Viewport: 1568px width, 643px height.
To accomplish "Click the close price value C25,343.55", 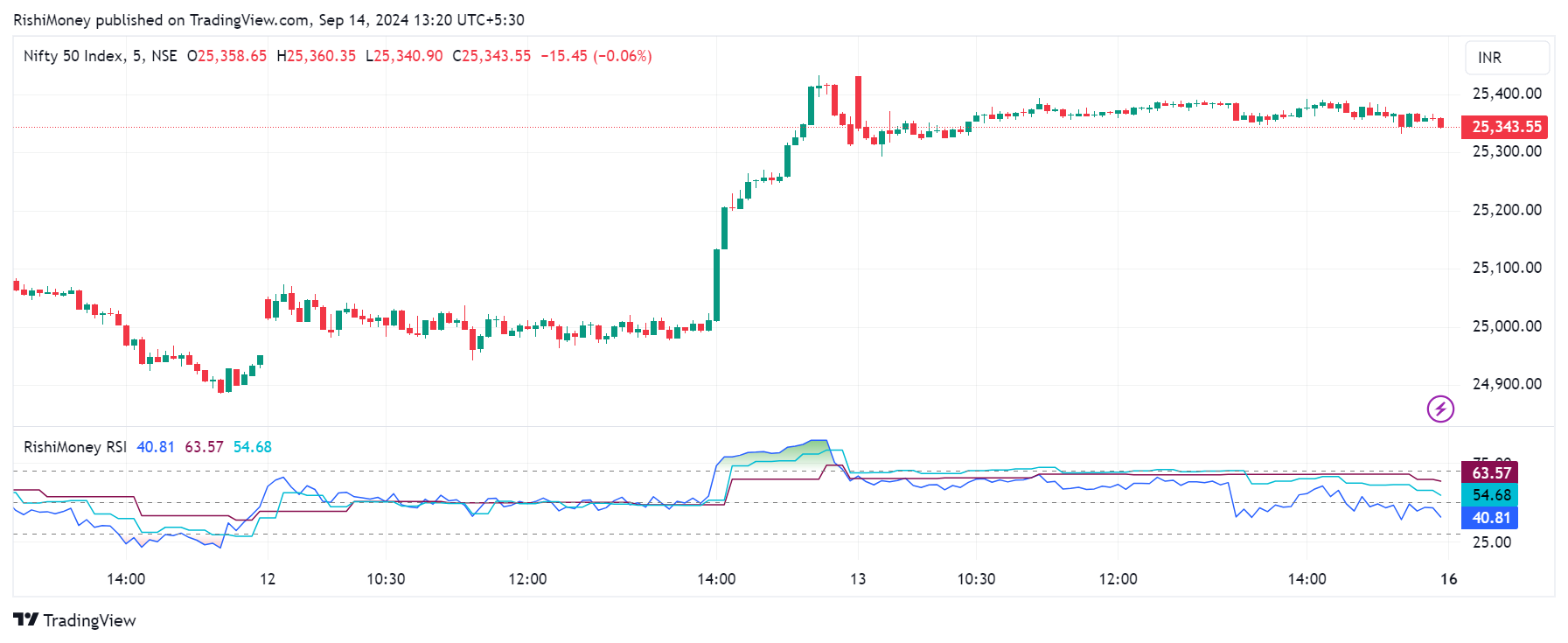I will (x=491, y=56).
